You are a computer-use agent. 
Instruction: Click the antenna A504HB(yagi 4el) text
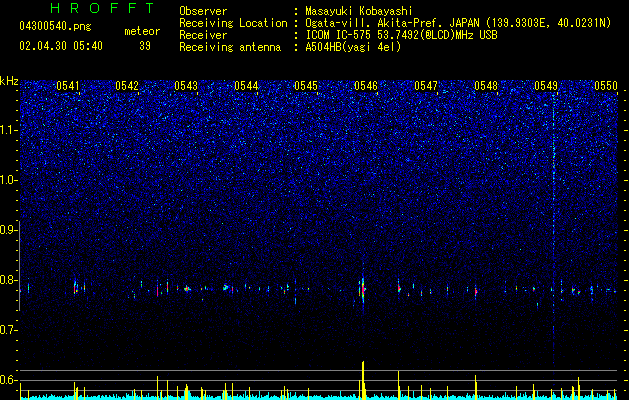pyautogui.click(x=353, y=47)
